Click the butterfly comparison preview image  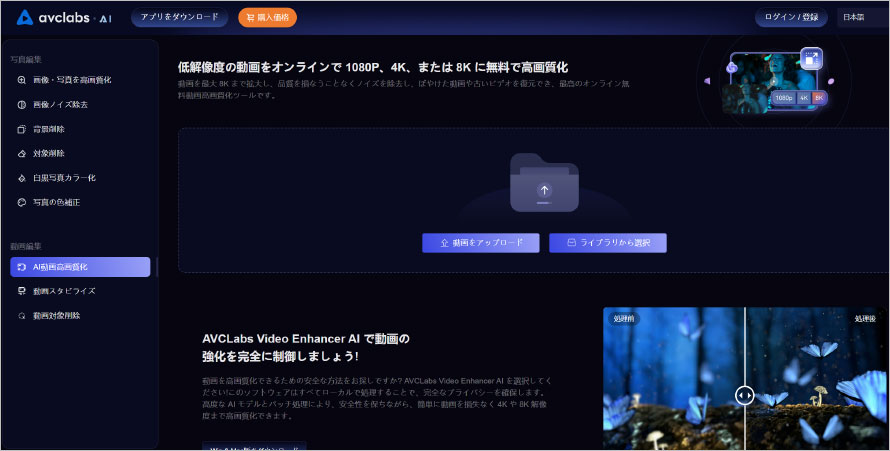[x=746, y=378]
